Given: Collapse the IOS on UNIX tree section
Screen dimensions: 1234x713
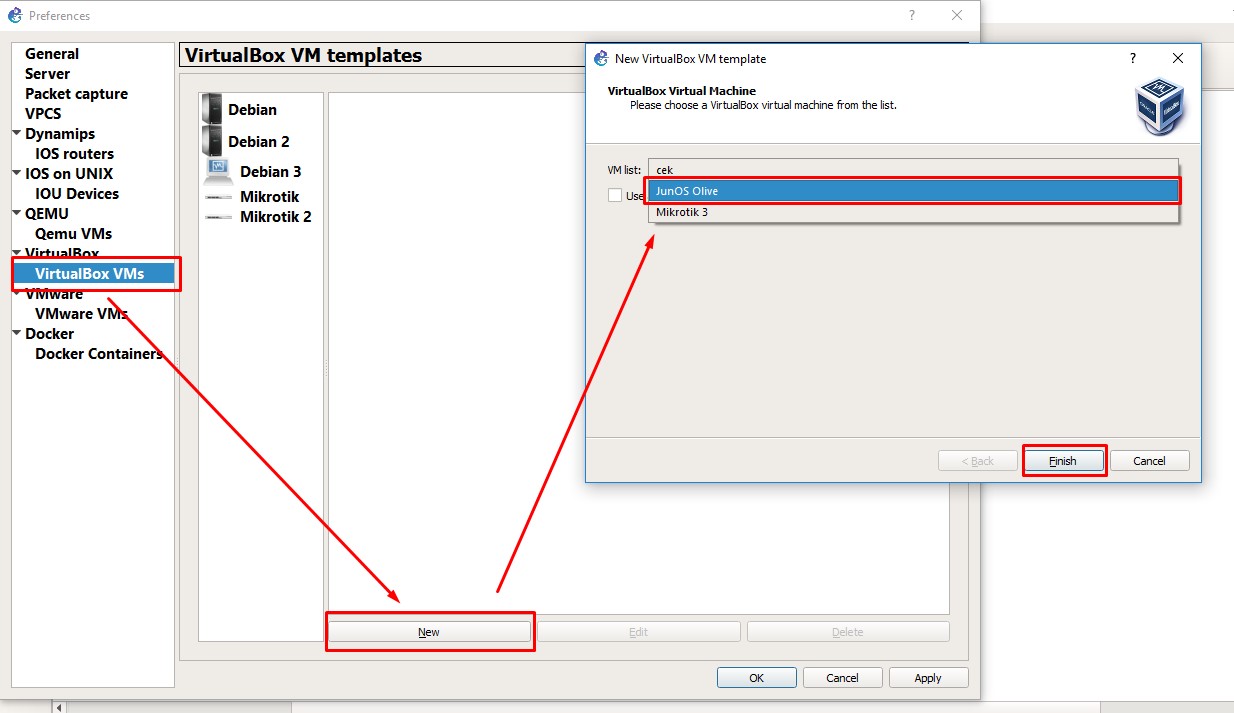Looking at the screenshot, I should pyautogui.click(x=17, y=173).
